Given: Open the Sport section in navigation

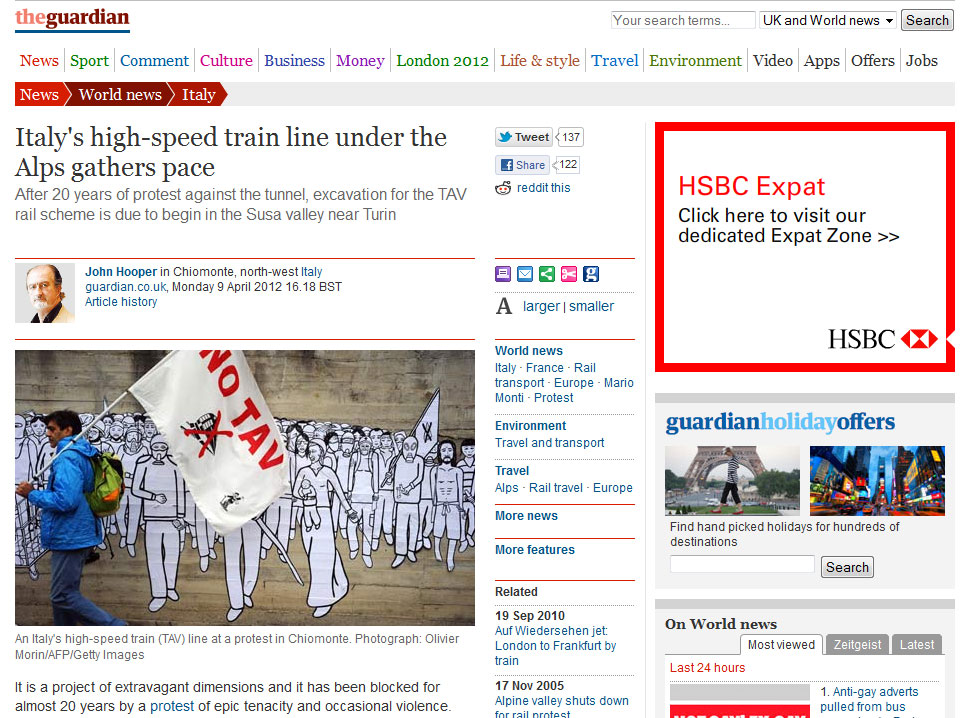Looking at the screenshot, I should [x=89, y=61].
